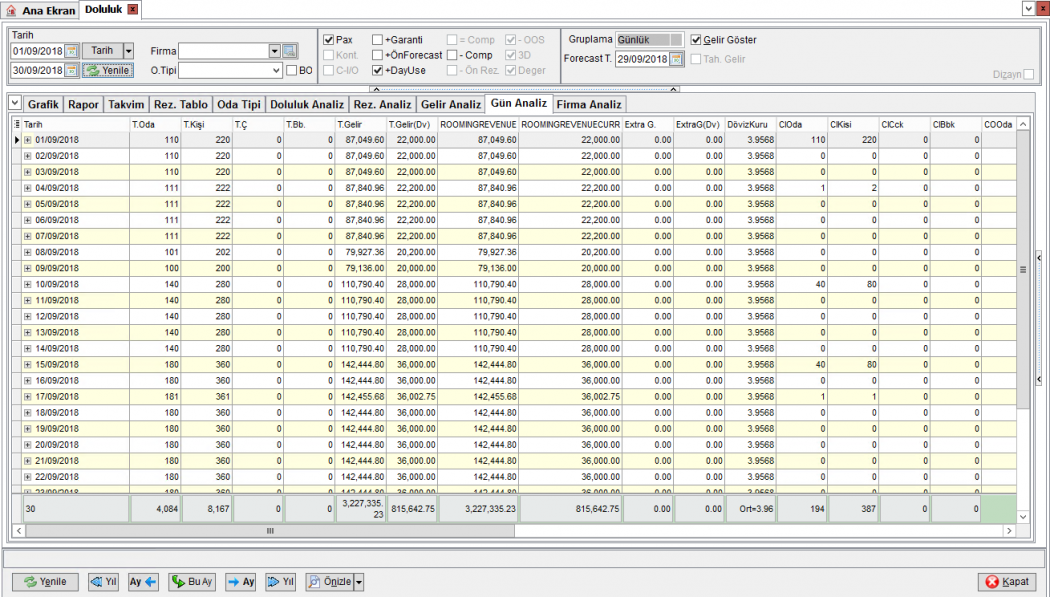
Task: Open the Rez. Analiz tab
Action: (x=382, y=104)
